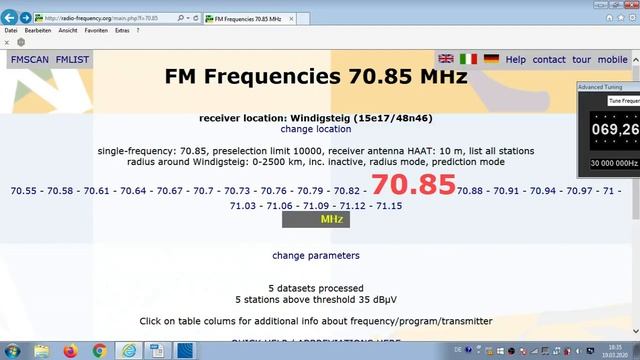Select frequency 70.73
The image size is (640, 360).
[237, 191]
